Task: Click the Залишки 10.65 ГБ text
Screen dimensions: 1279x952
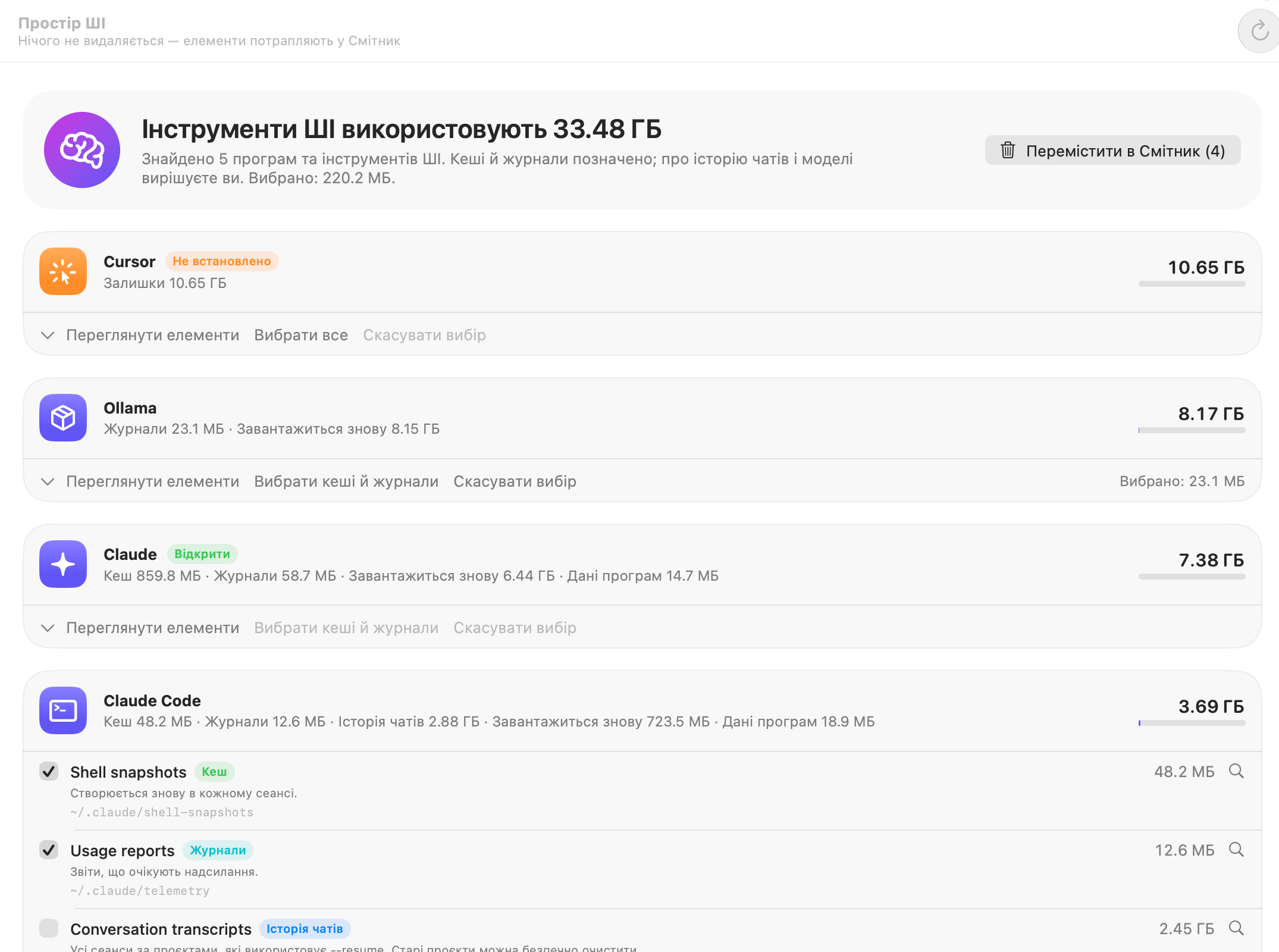Action: coord(165,283)
